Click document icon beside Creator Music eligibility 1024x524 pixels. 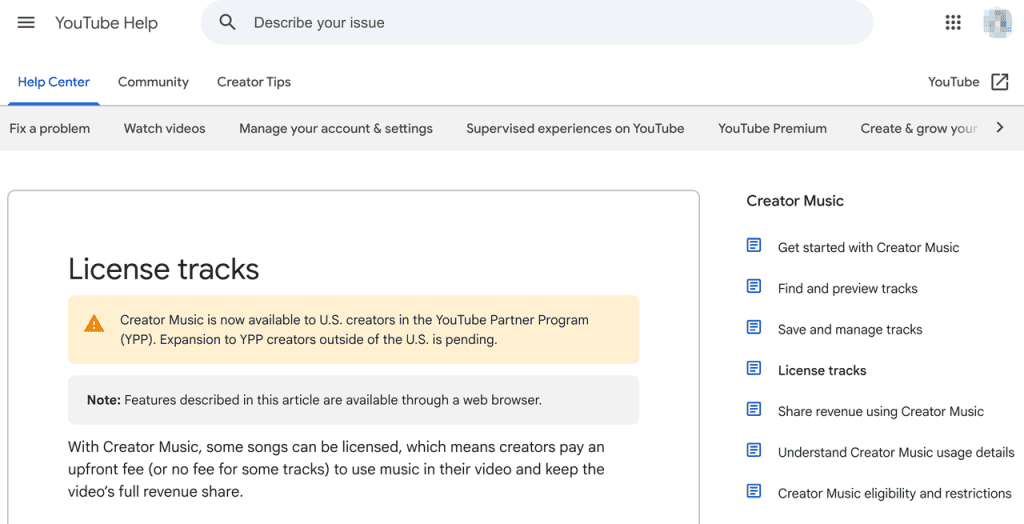[754, 491]
